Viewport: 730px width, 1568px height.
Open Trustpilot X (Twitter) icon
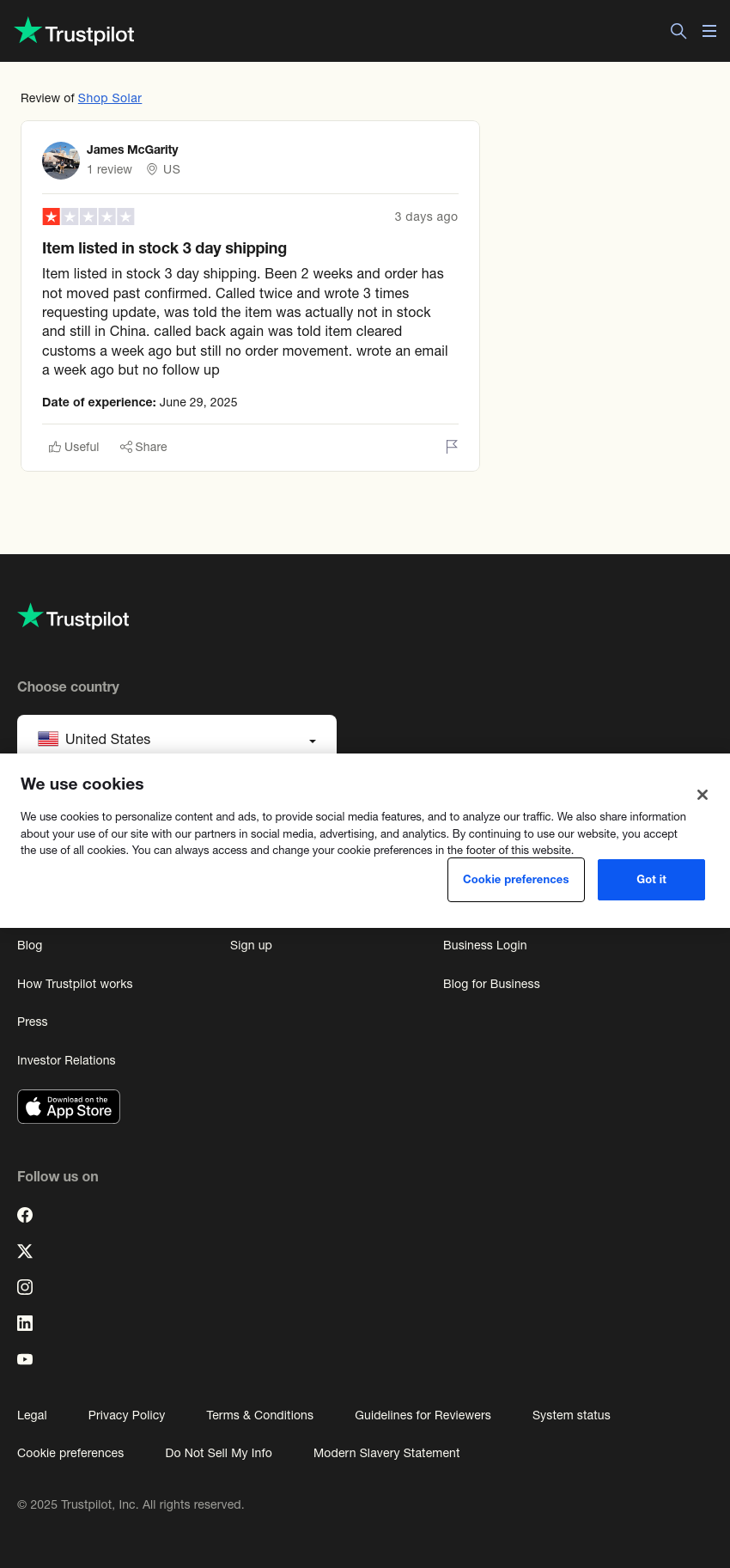(x=25, y=1251)
